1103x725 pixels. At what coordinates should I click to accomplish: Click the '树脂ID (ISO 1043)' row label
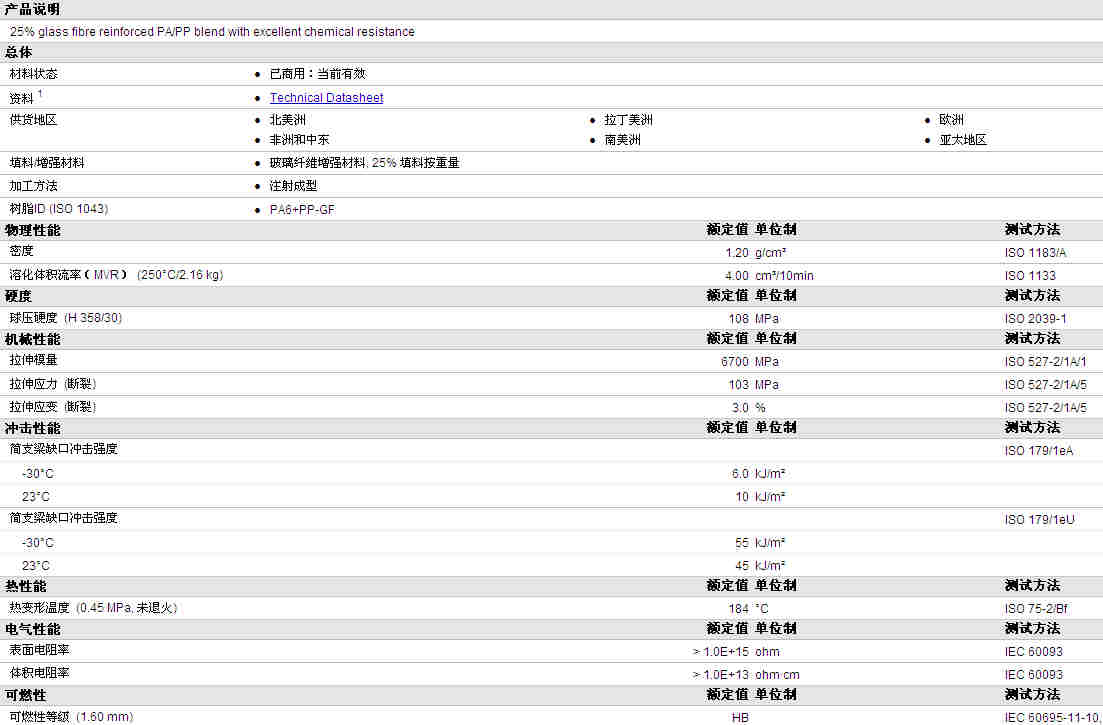(x=58, y=209)
